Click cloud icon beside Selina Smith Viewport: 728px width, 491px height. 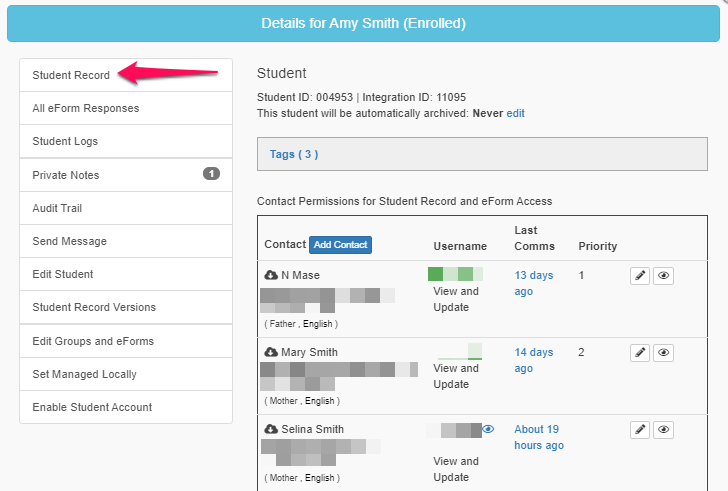(x=271, y=429)
